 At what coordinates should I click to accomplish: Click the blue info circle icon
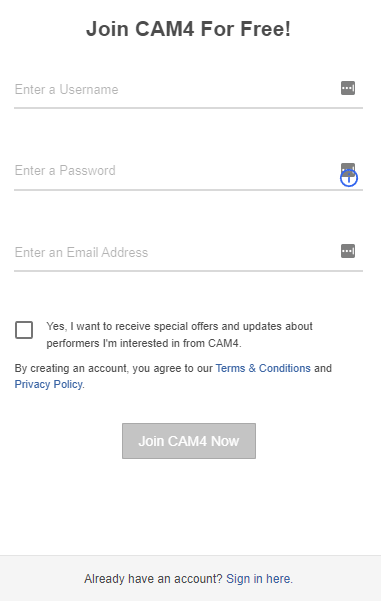(x=349, y=178)
